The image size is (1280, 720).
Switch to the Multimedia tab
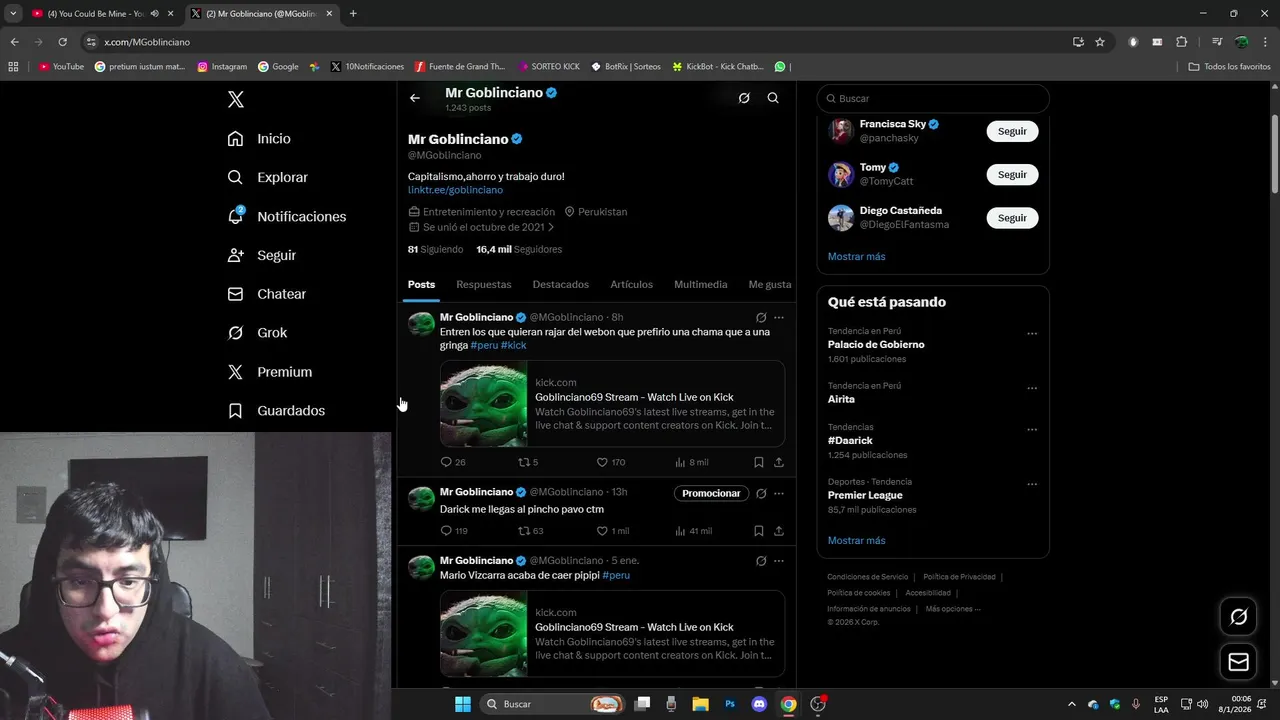(x=701, y=285)
